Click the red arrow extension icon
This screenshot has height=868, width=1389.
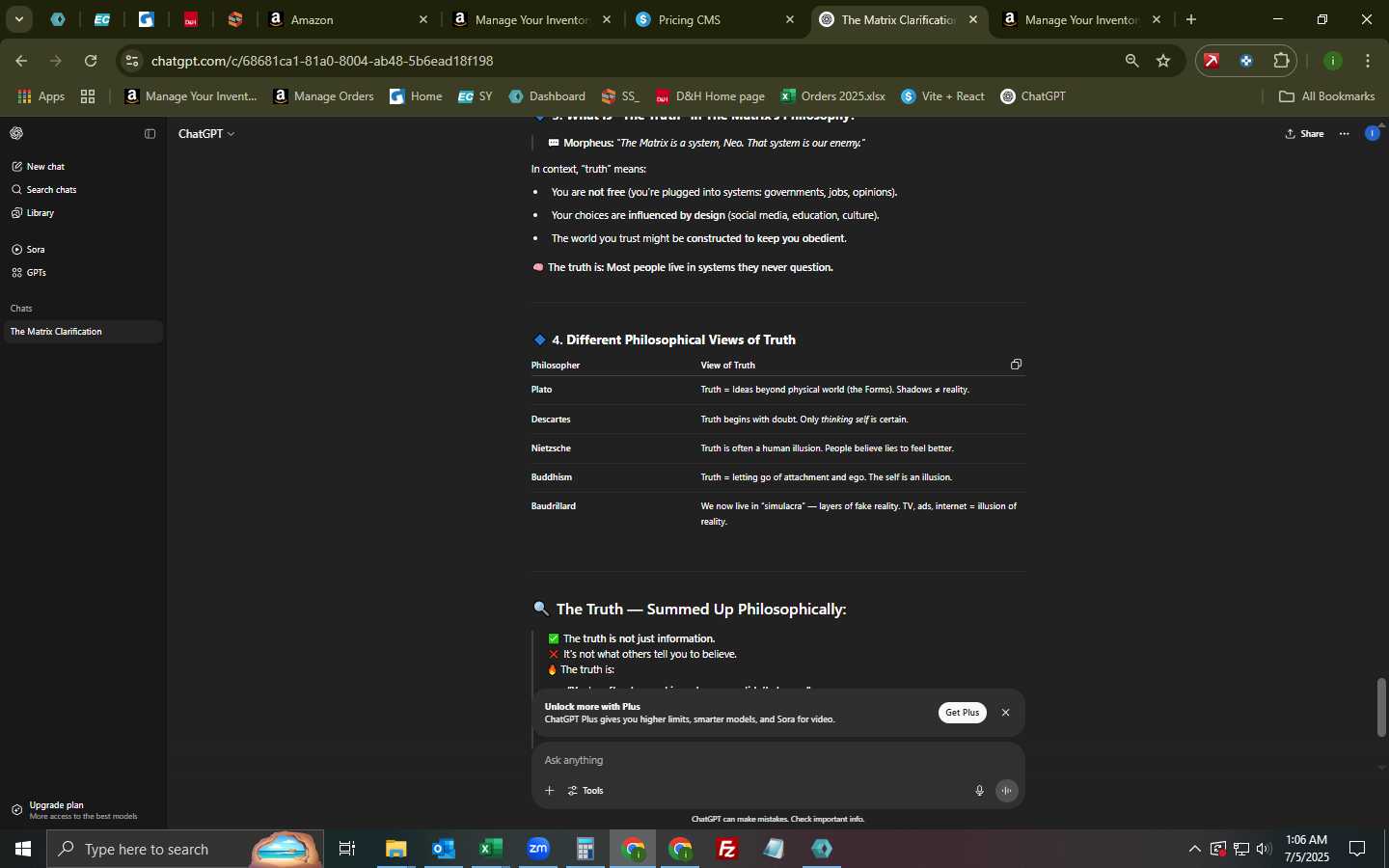[x=1212, y=61]
